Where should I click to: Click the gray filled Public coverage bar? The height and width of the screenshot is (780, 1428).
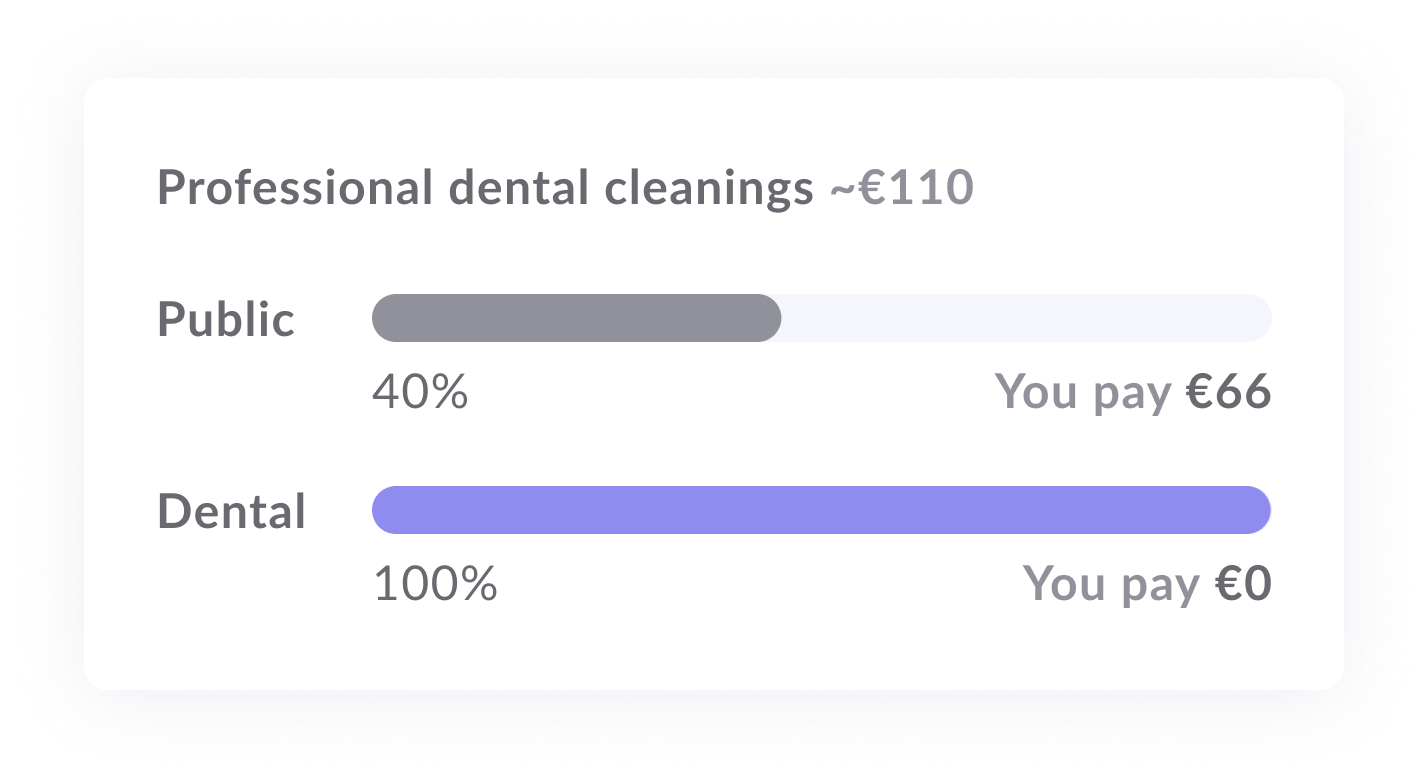pyautogui.click(x=576, y=318)
